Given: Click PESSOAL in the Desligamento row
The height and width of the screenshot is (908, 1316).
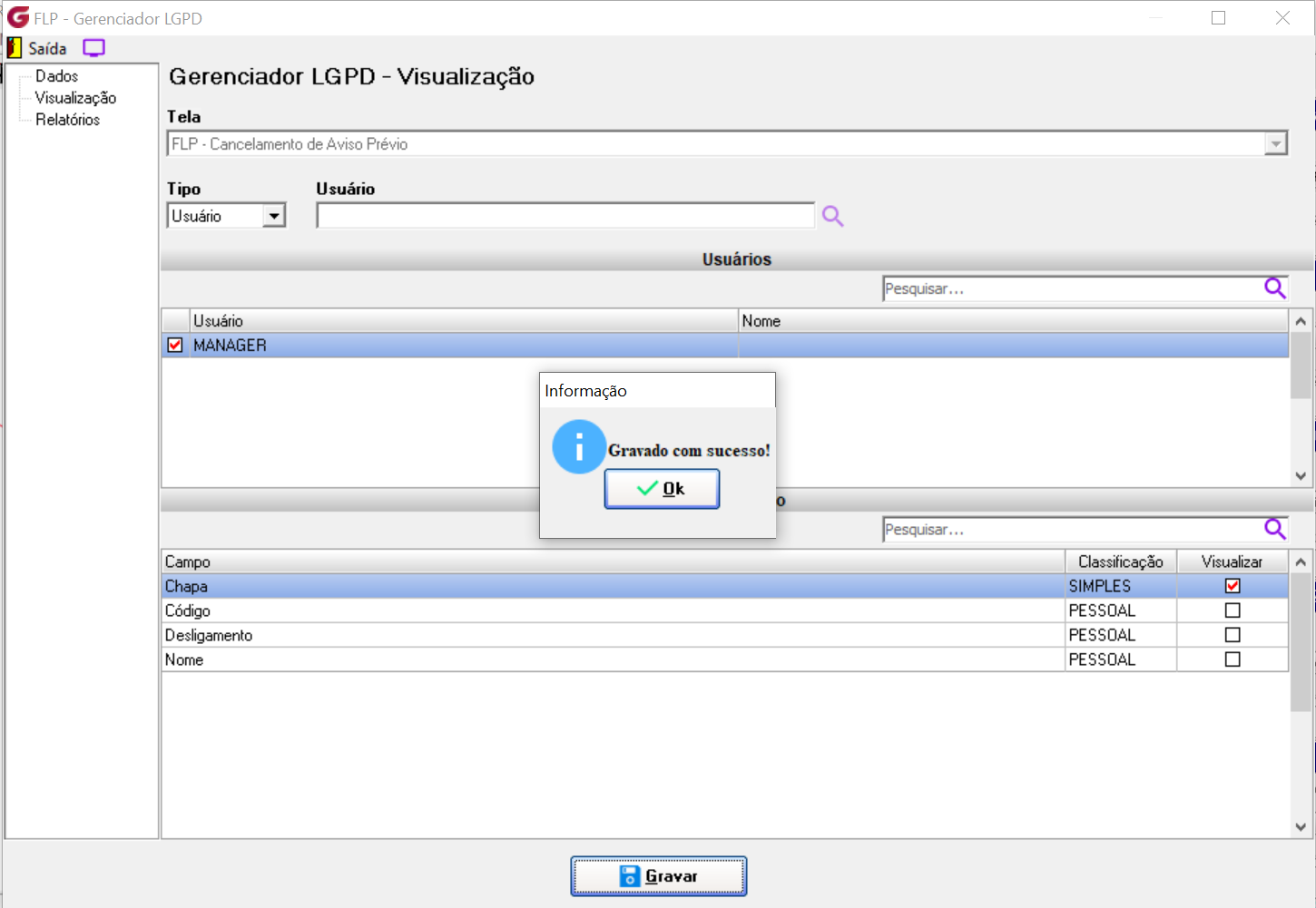Looking at the screenshot, I should coord(1121,635).
